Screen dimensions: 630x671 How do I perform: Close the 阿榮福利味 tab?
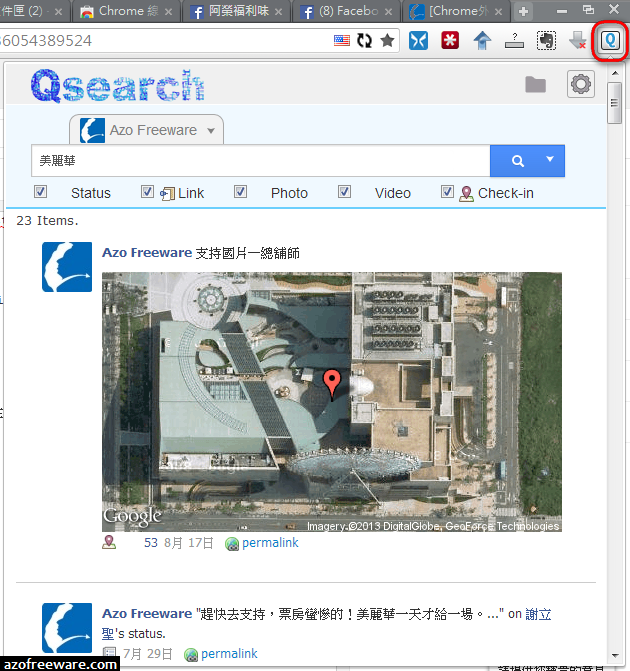click(x=279, y=12)
